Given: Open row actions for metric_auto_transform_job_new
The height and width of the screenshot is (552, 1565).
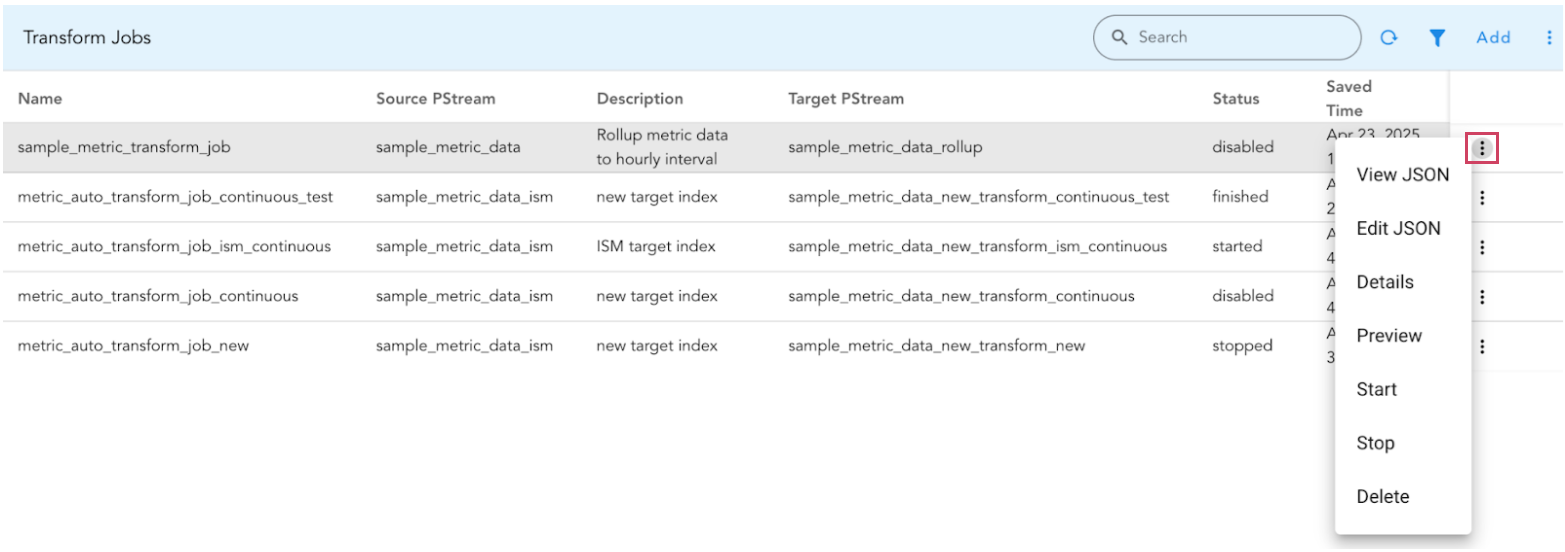Looking at the screenshot, I should pos(1482,346).
